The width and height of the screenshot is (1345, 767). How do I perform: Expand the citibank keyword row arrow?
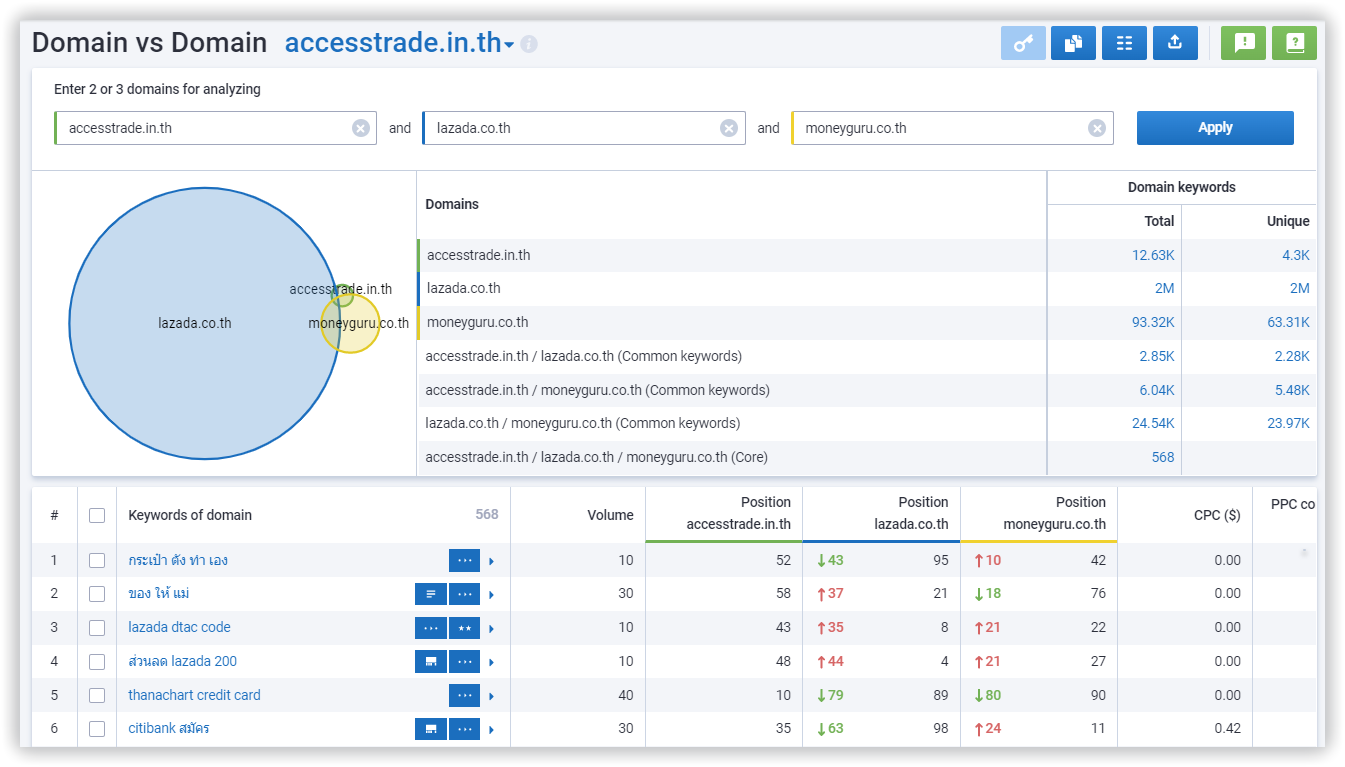click(x=492, y=730)
